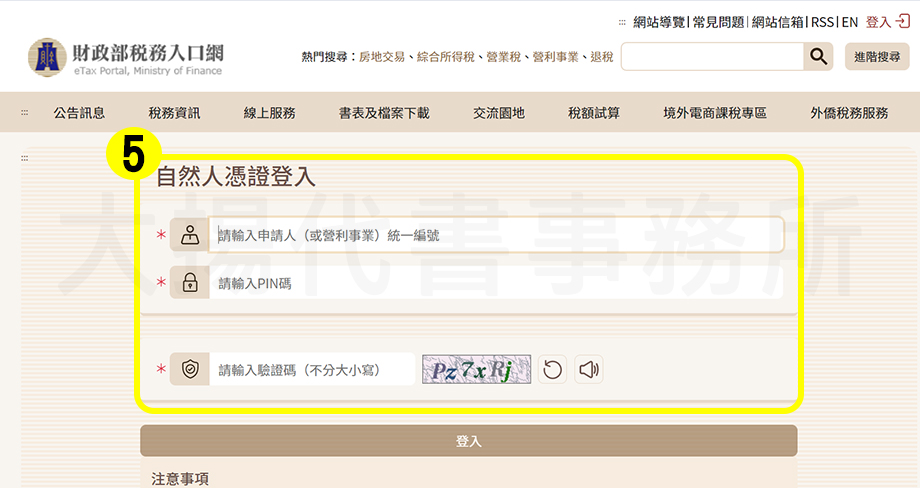
Task: Click the 房地交易 hot search link
Action: tap(383, 58)
